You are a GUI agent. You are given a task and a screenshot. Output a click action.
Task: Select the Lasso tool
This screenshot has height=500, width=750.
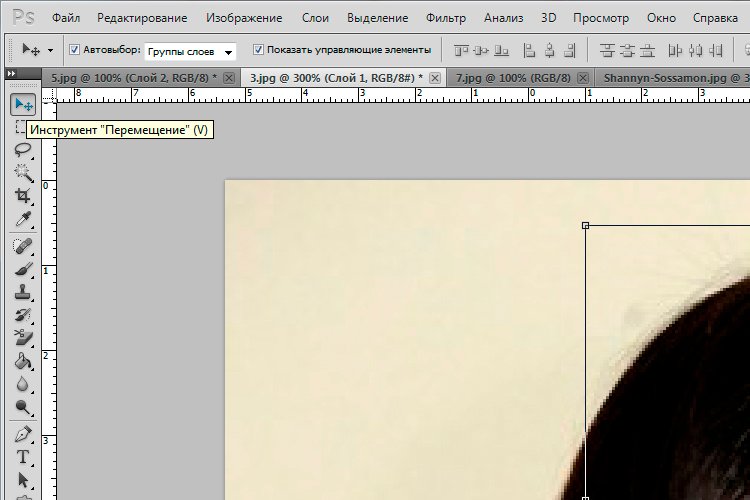click(23, 149)
